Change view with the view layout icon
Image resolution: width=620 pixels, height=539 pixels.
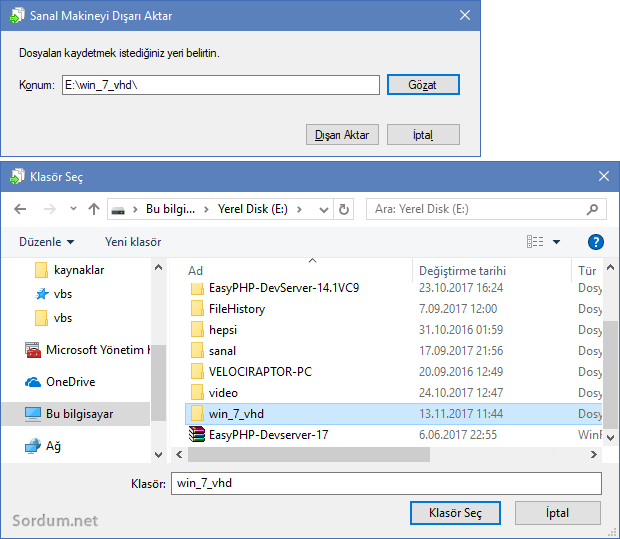(x=535, y=242)
